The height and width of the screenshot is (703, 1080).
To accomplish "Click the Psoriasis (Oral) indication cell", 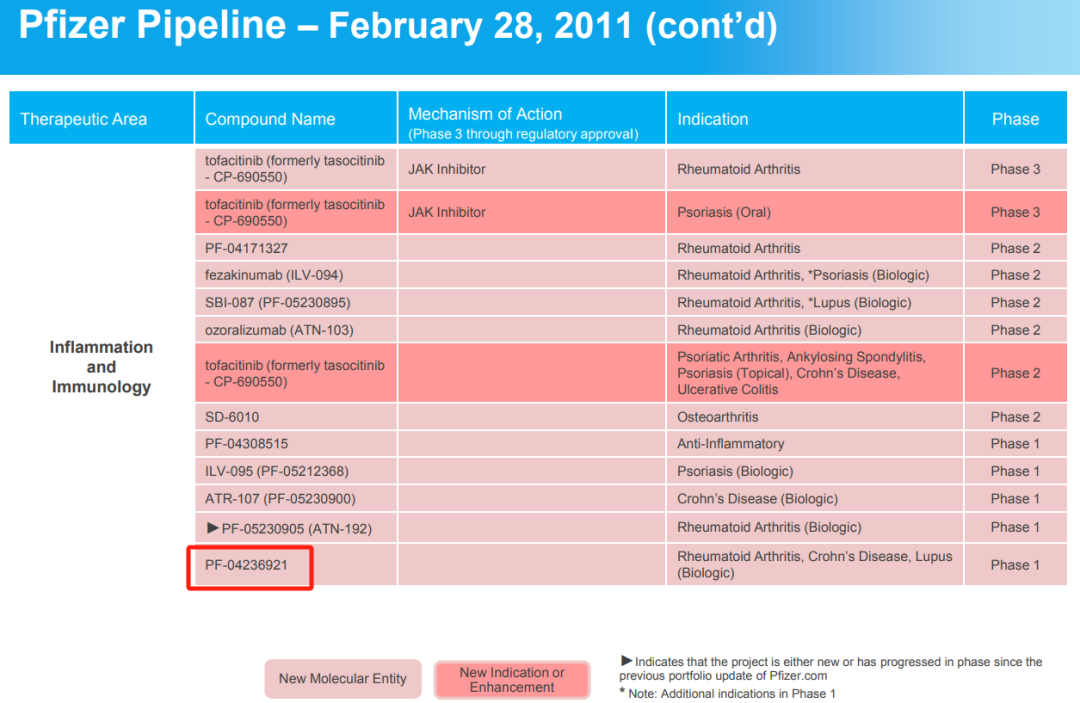I will [x=815, y=213].
